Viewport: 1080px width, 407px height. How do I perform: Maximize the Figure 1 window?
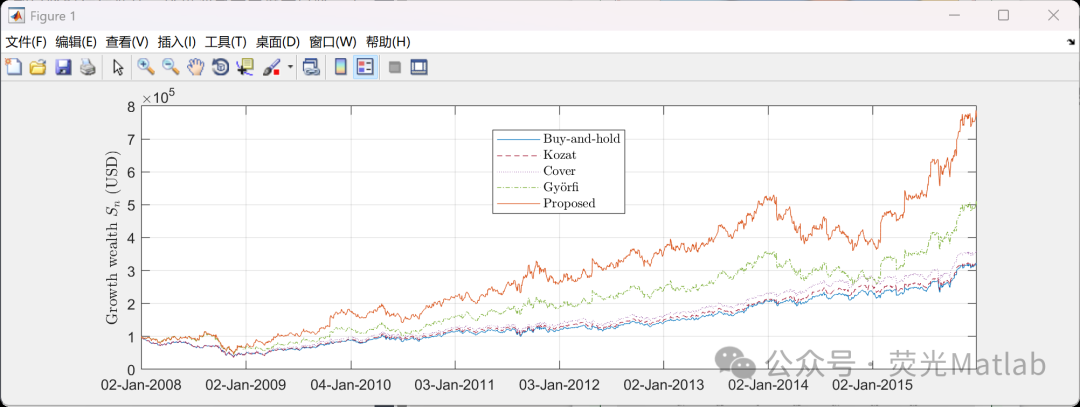click(x=1004, y=15)
